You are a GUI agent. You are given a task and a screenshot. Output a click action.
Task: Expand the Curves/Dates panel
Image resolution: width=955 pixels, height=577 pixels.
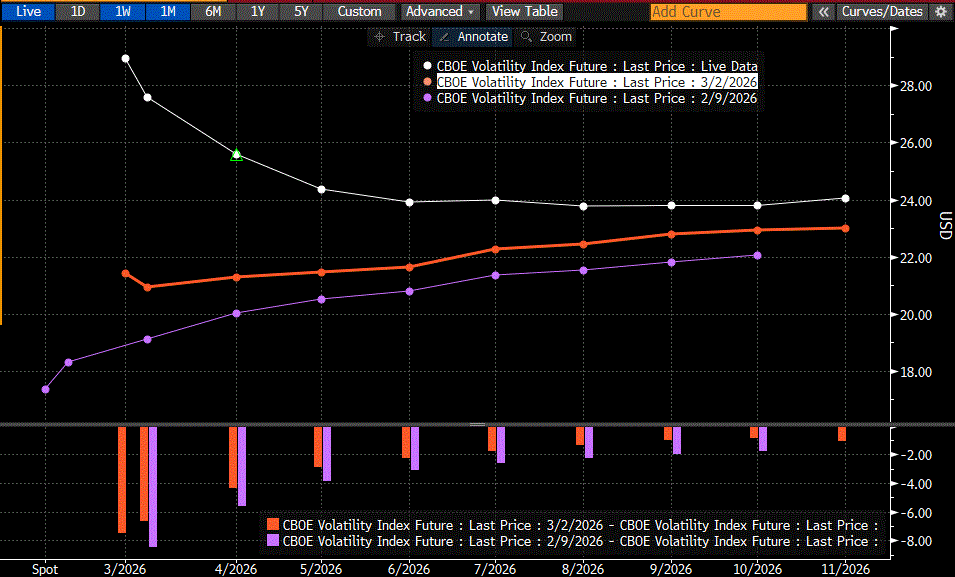[x=883, y=12]
